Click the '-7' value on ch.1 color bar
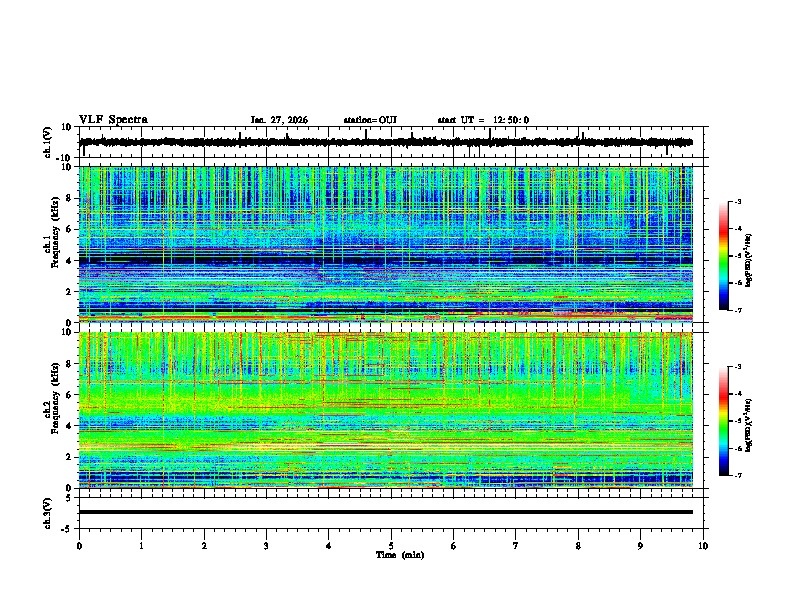 click(738, 310)
